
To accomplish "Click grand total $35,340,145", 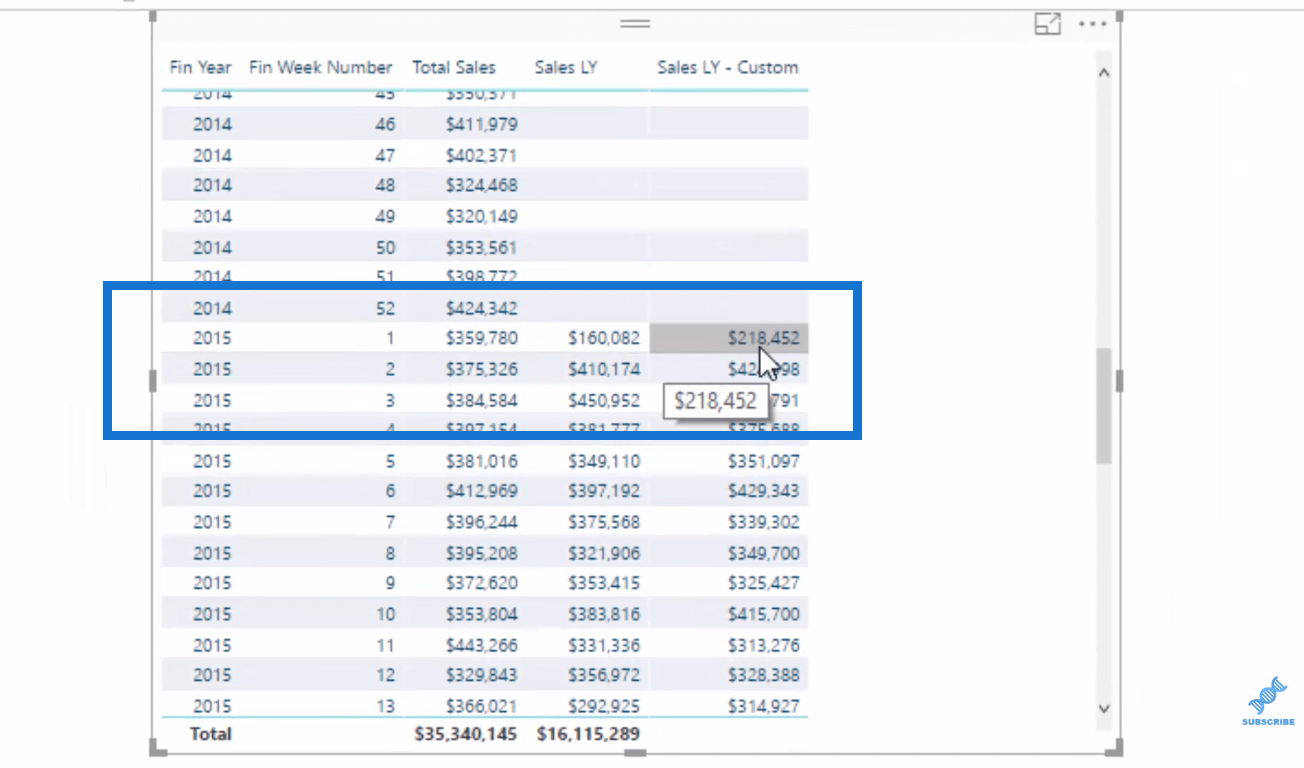I will pos(466,734).
